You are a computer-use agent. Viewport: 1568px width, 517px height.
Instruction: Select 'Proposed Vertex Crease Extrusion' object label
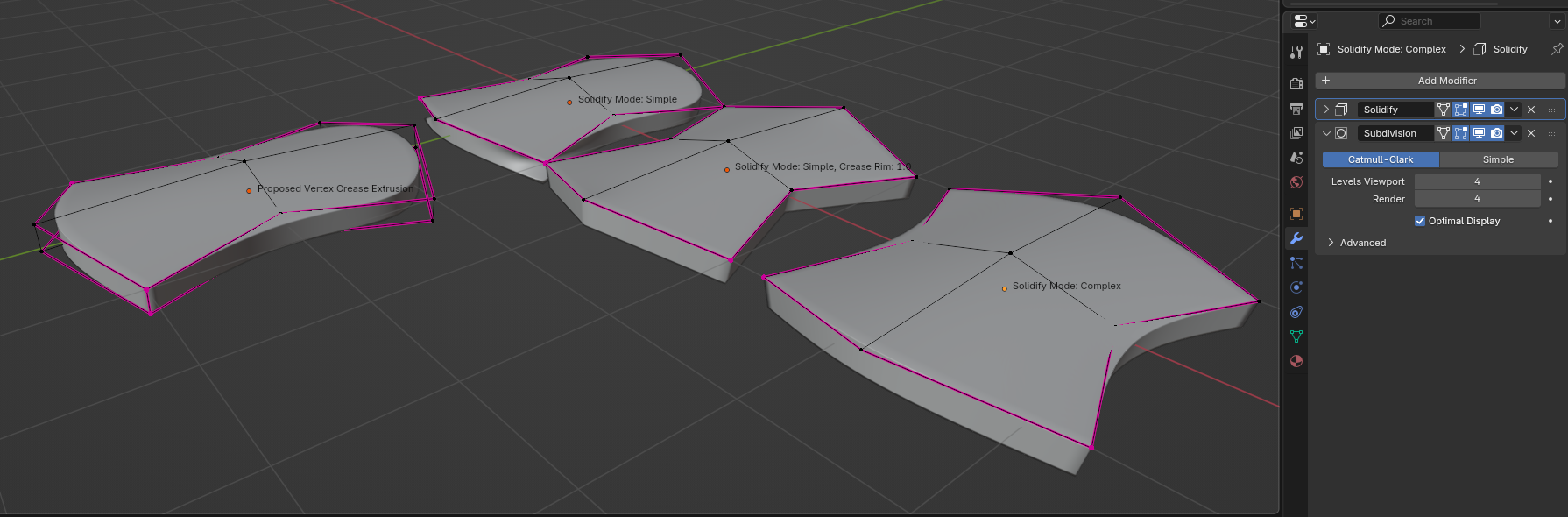pos(335,188)
